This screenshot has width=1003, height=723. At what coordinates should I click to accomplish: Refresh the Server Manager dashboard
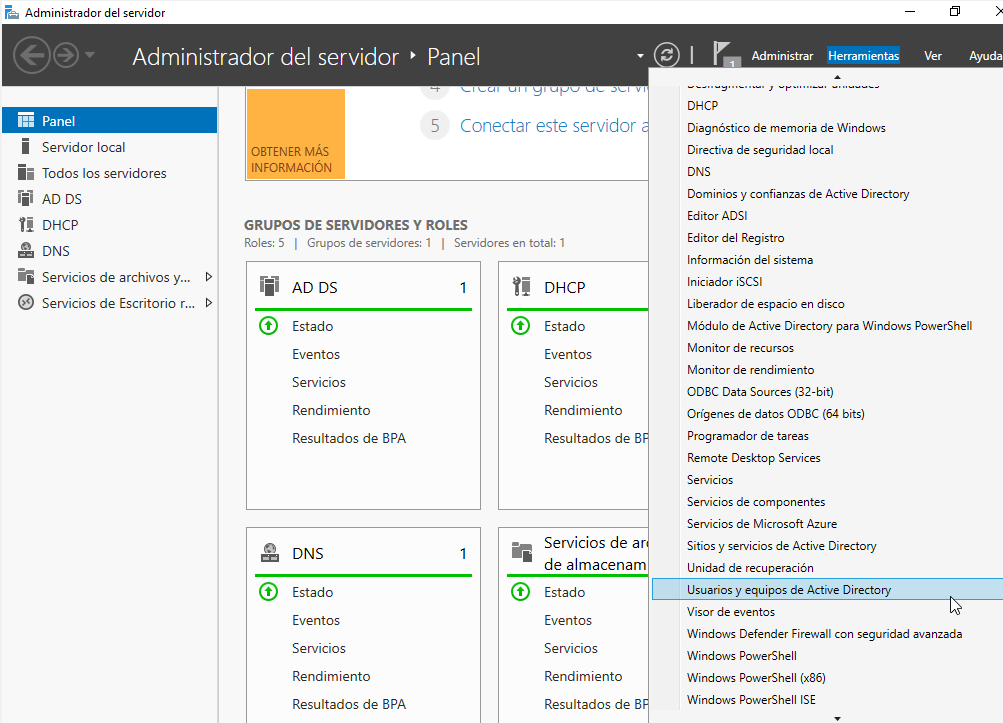667,55
